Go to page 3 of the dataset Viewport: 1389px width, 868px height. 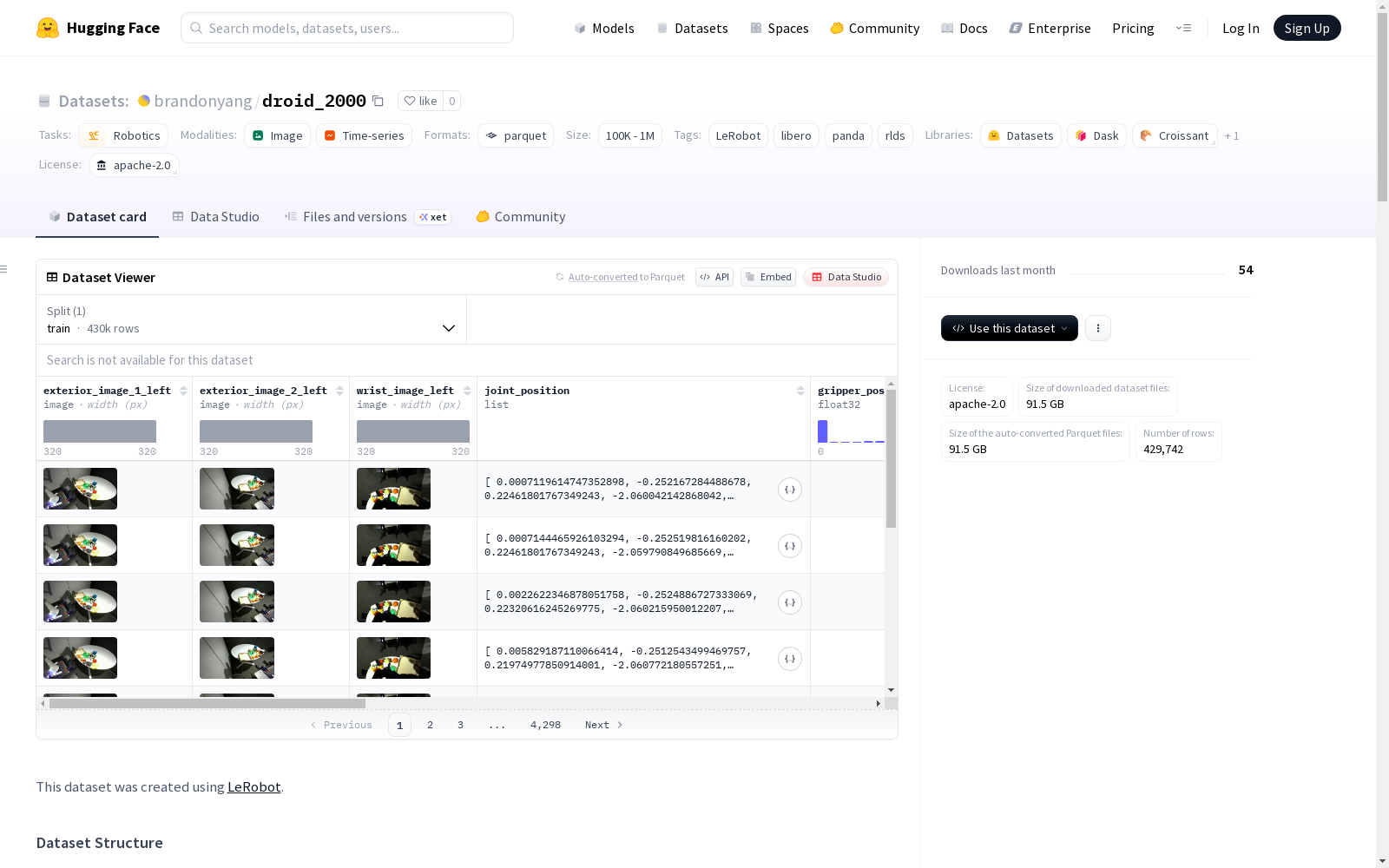click(x=460, y=725)
